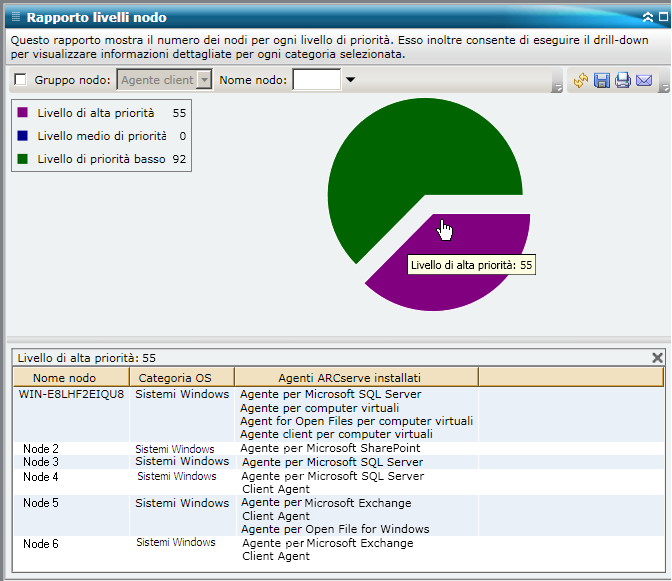Sort by Categoria OS column header
This screenshot has width=672, height=581.
point(175,378)
